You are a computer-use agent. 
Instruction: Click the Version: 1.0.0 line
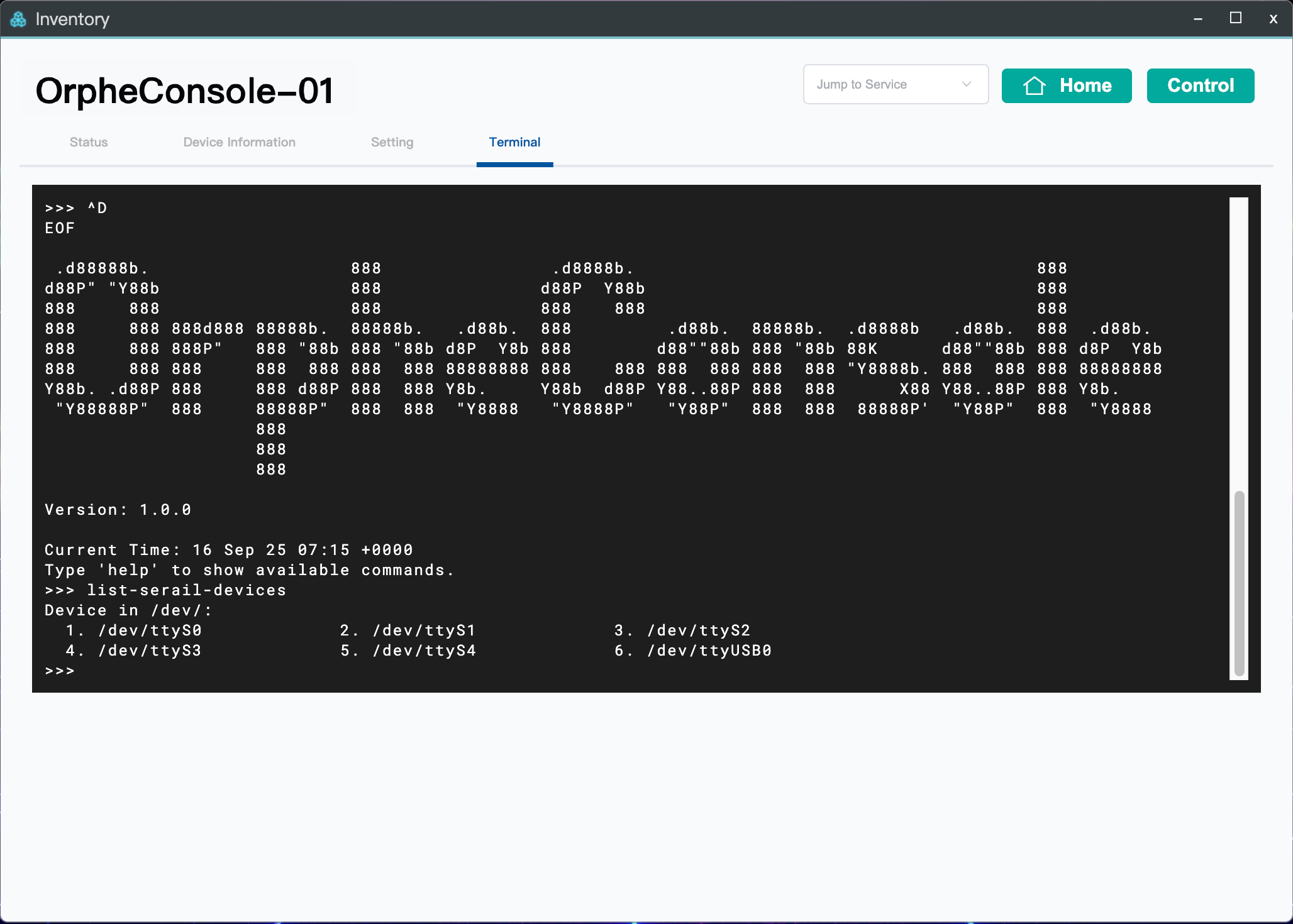click(x=118, y=510)
